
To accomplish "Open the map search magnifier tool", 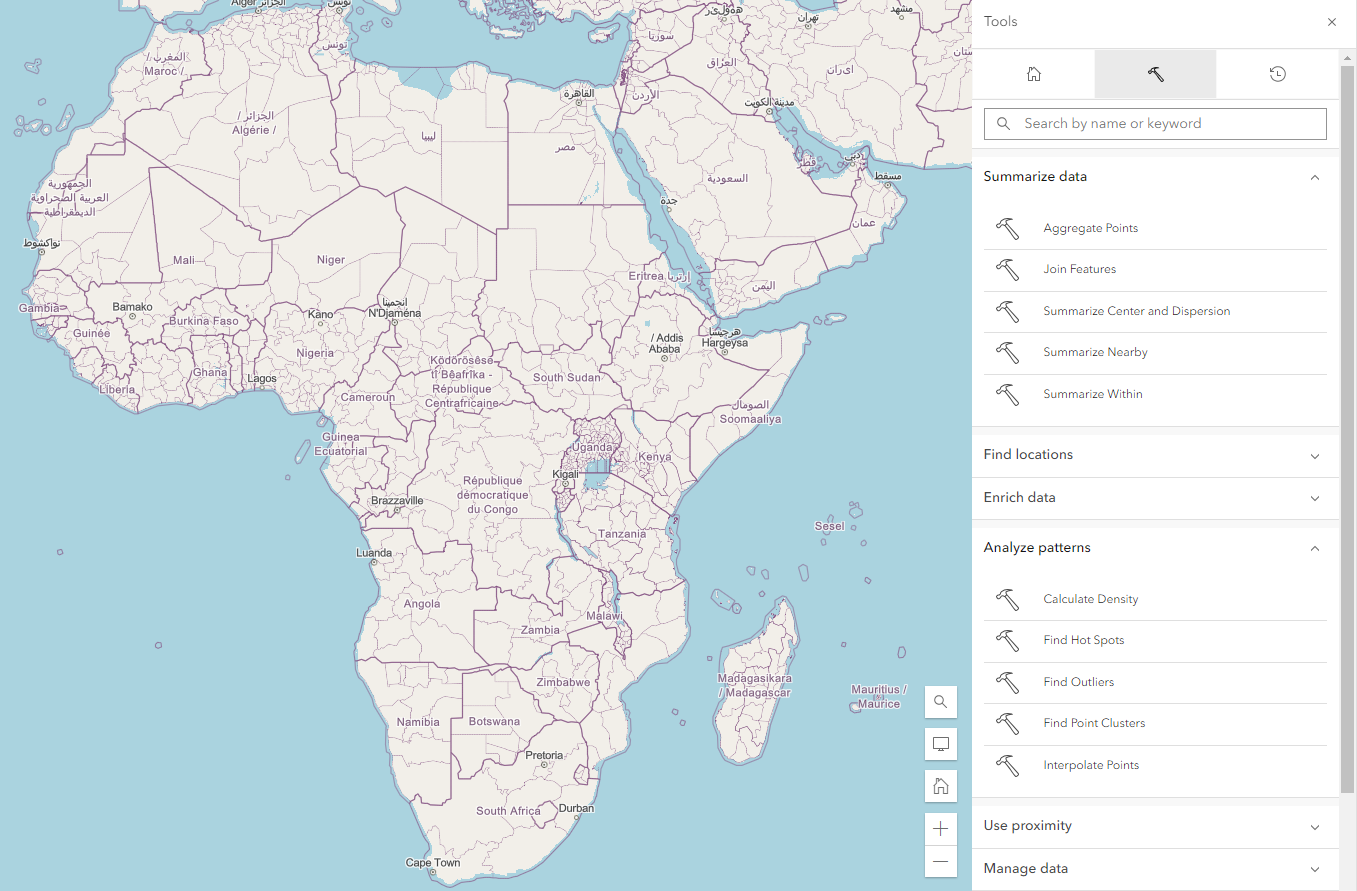I will click(x=940, y=701).
